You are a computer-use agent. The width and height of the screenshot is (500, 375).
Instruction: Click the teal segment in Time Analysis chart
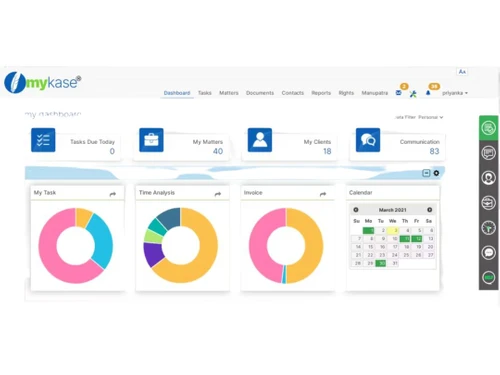(x=158, y=227)
